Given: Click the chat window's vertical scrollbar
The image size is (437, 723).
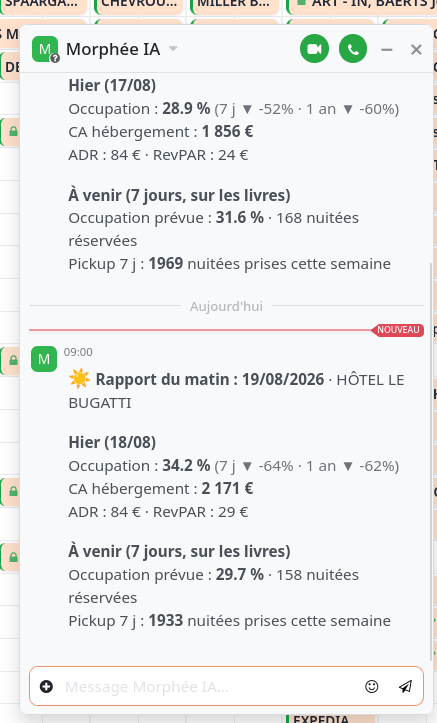Looking at the screenshot, I should tap(431, 461).
